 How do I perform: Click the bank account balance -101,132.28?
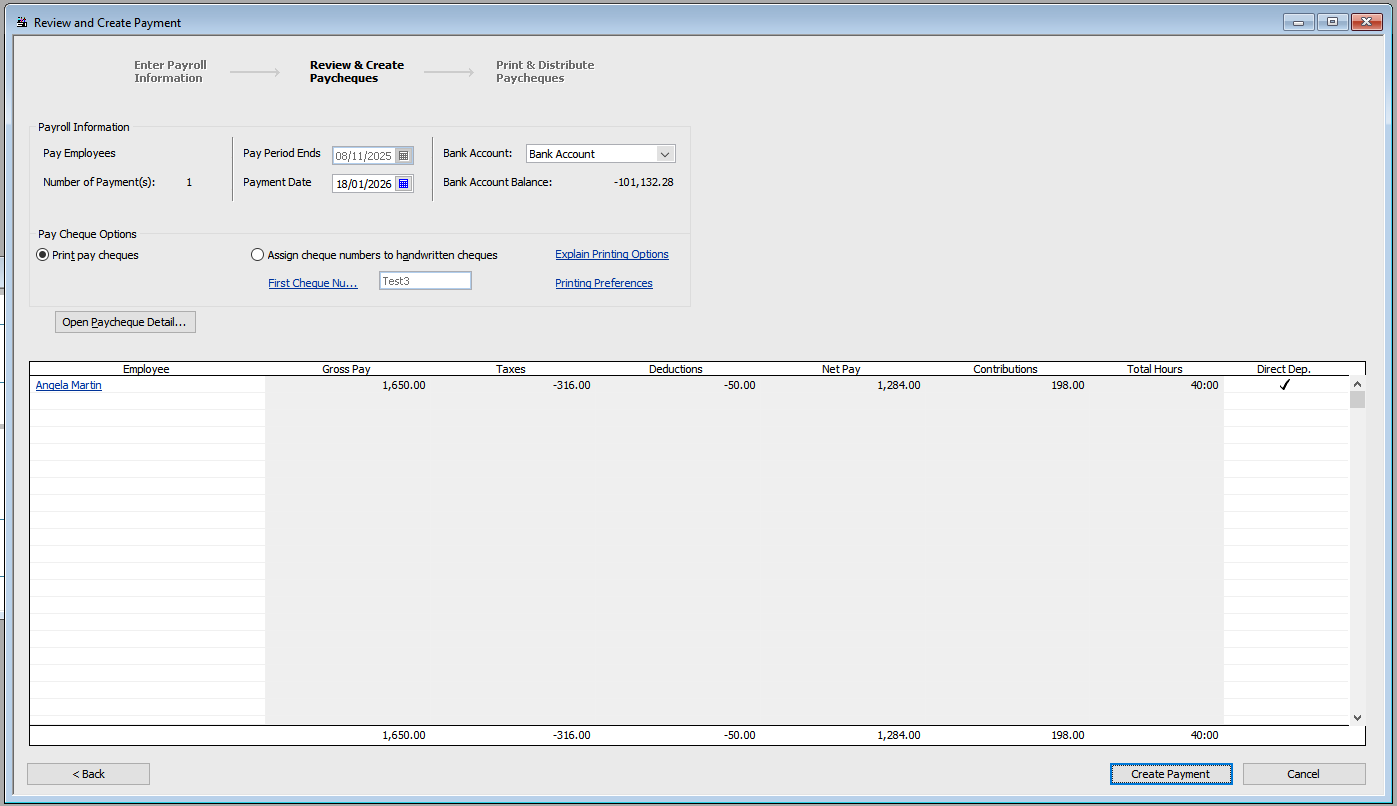coord(643,183)
